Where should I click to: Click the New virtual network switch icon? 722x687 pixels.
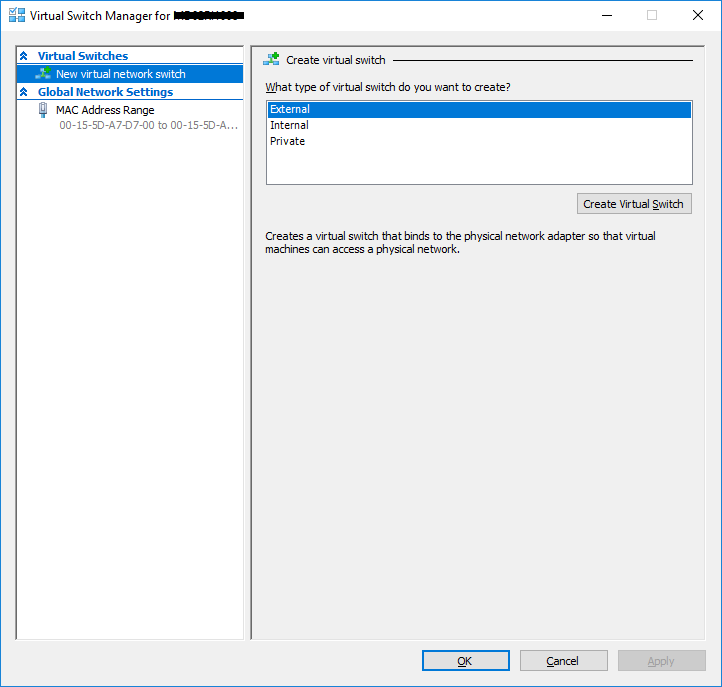(x=44, y=74)
